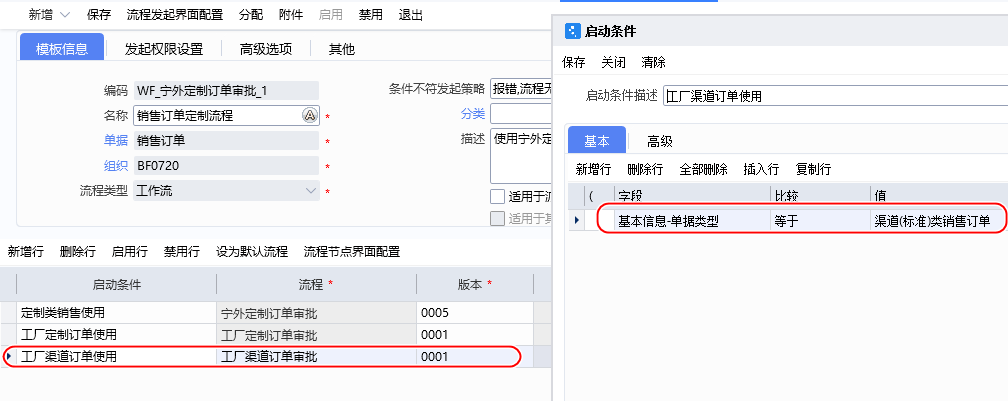Click the 启动条件描述 input field
Image resolution: width=1008 pixels, height=401 pixels.
click(x=830, y=96)
